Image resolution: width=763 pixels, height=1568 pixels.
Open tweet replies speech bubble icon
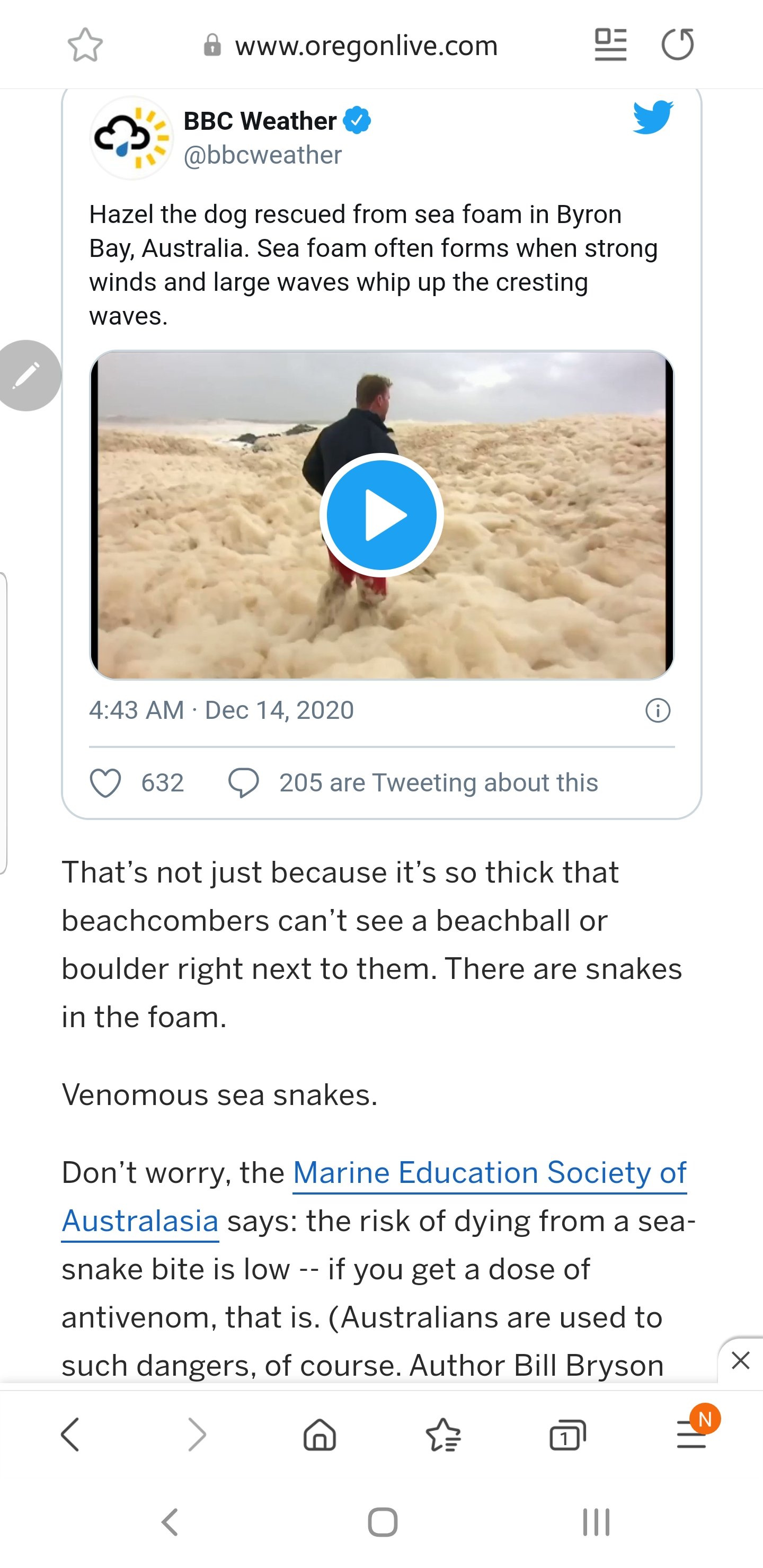(244, 782)
